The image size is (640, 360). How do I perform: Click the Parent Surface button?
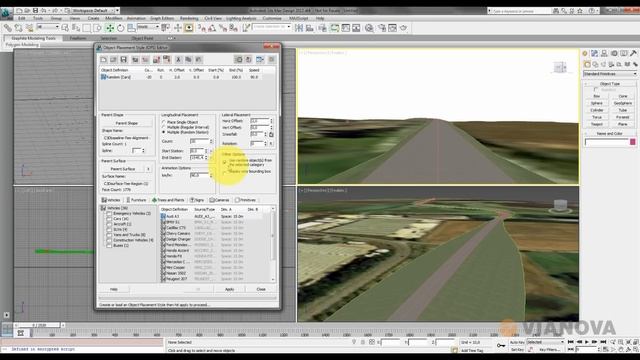123,169
